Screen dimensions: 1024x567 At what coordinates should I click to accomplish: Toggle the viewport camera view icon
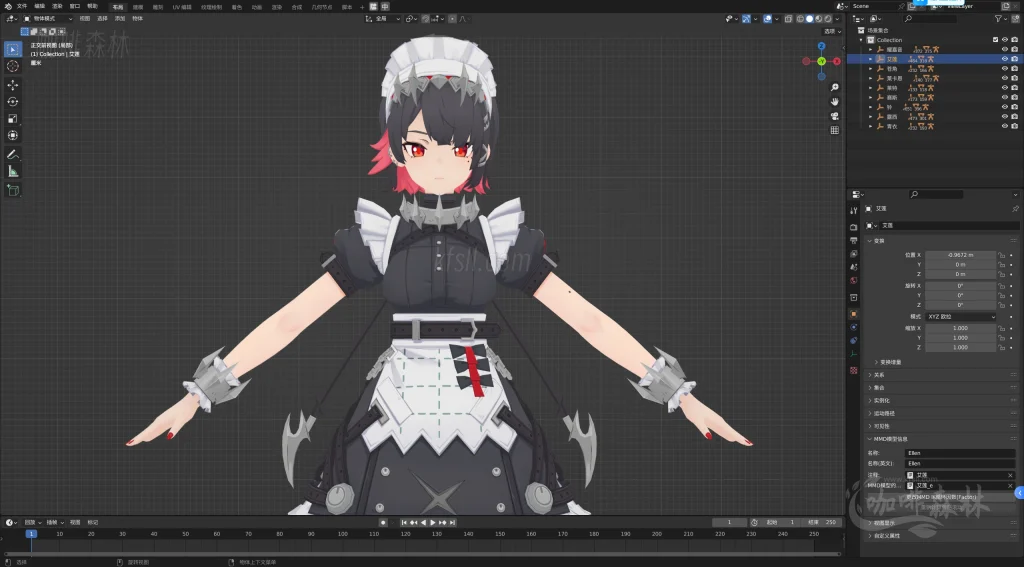tap(835, 116)
